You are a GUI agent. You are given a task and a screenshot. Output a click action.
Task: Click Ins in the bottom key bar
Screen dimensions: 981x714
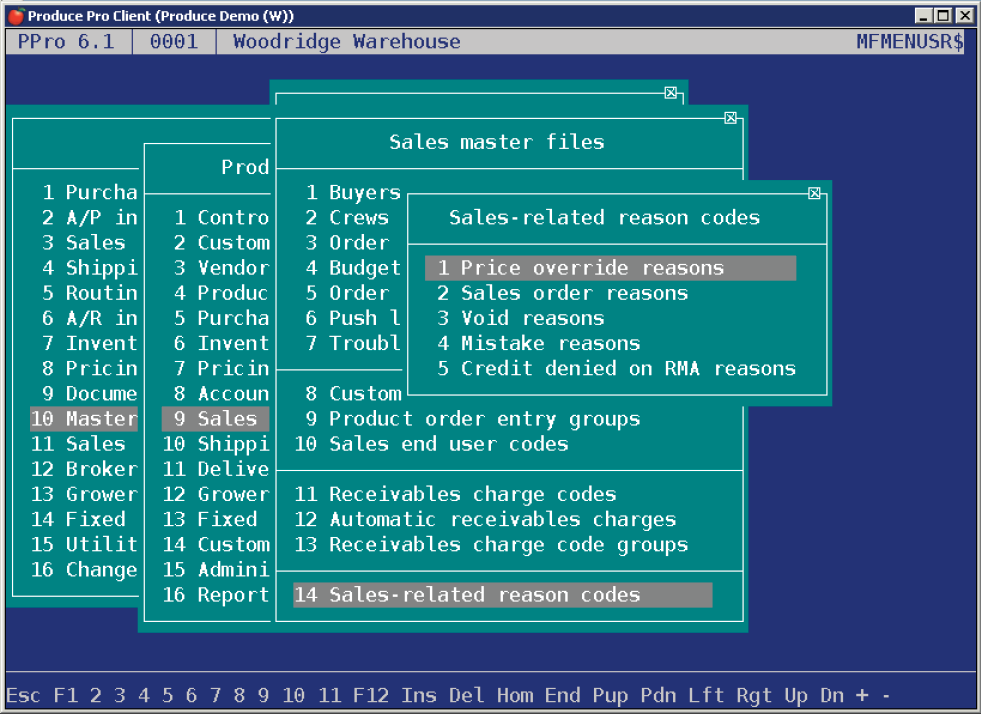[419, 695]
